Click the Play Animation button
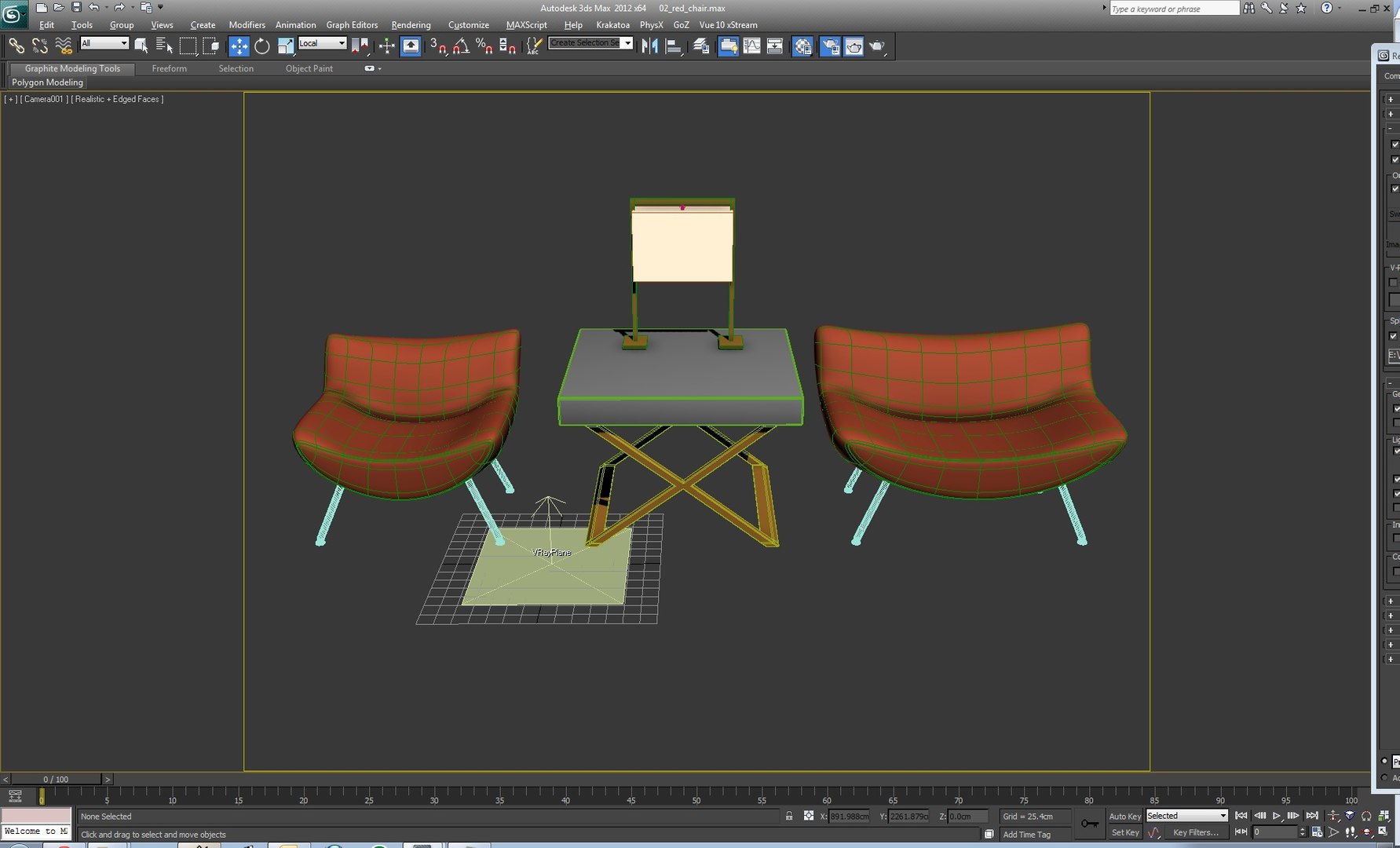This screenshot has width=1400, height=848. click(x=1277, y=816)
